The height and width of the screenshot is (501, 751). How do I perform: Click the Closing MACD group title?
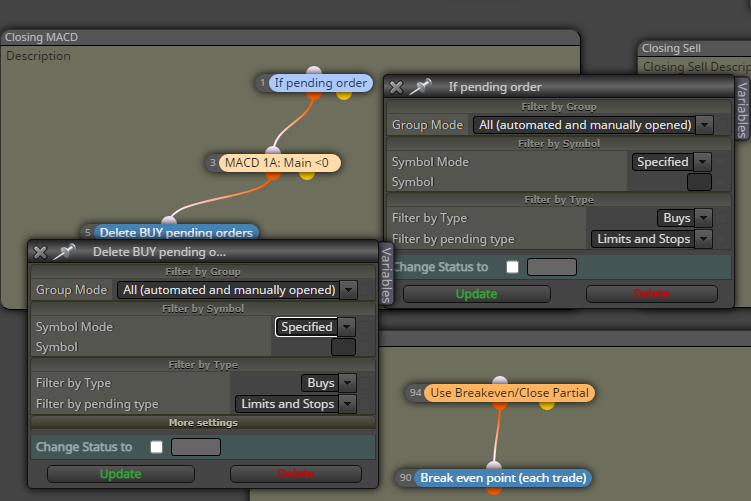tap(42, 37)
